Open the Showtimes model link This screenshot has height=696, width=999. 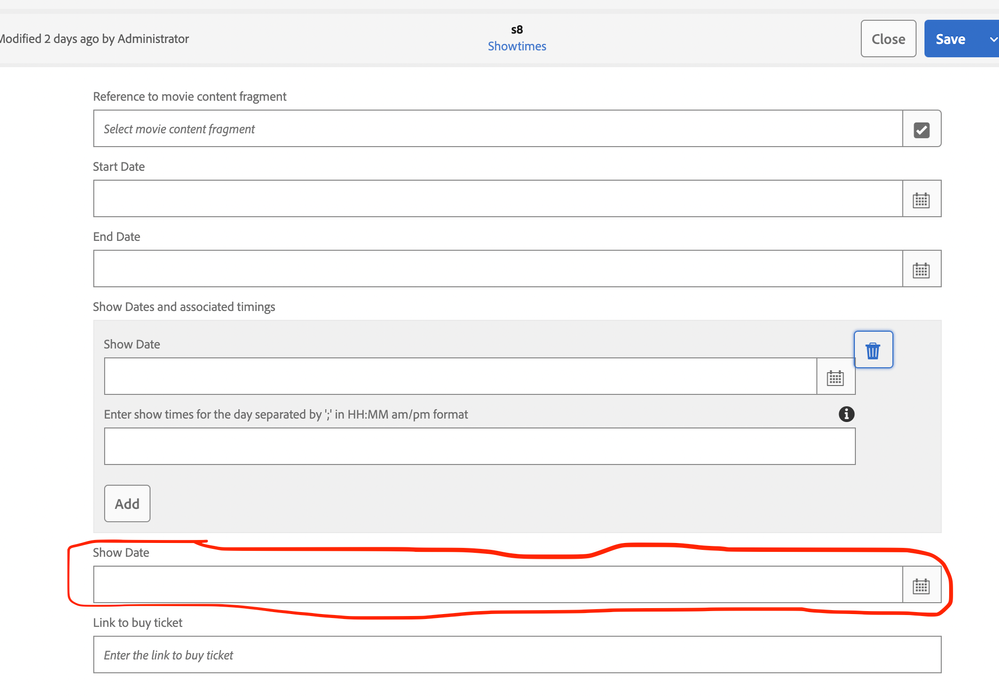tap(517, 46)
